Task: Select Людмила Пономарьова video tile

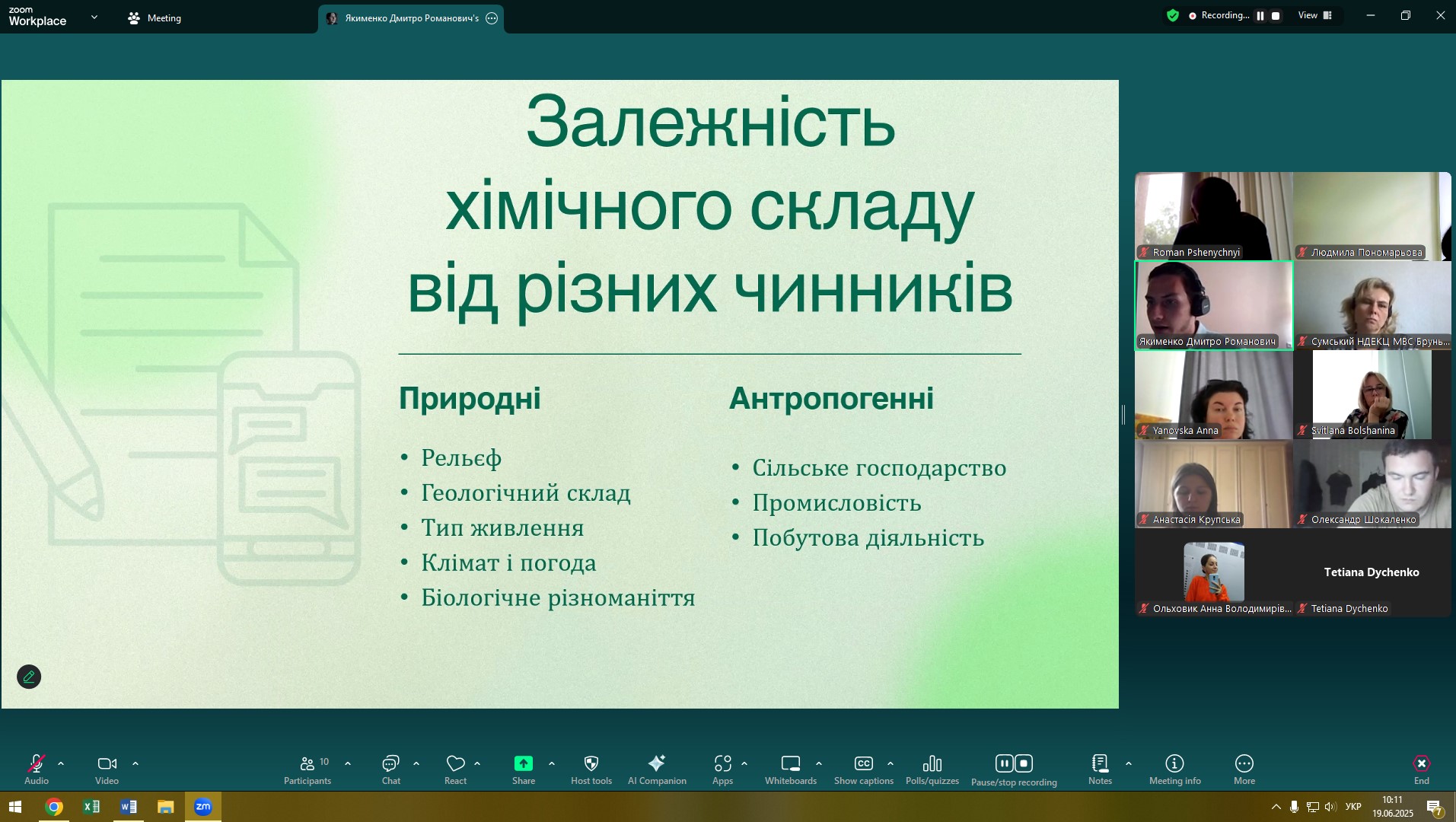Action: pyautogui.click(x=1372, y=216)
